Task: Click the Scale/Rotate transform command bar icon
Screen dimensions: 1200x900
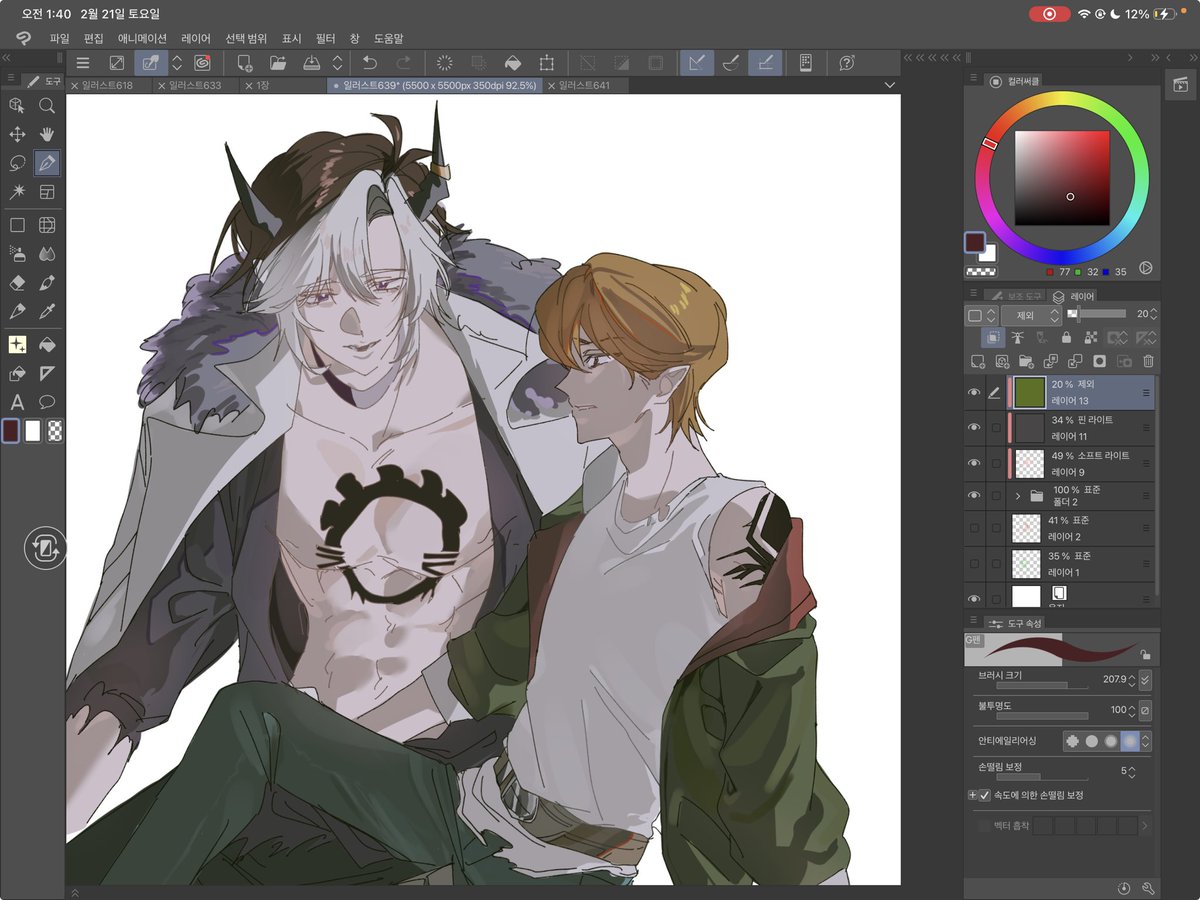Action: click(x=546, y=63)
